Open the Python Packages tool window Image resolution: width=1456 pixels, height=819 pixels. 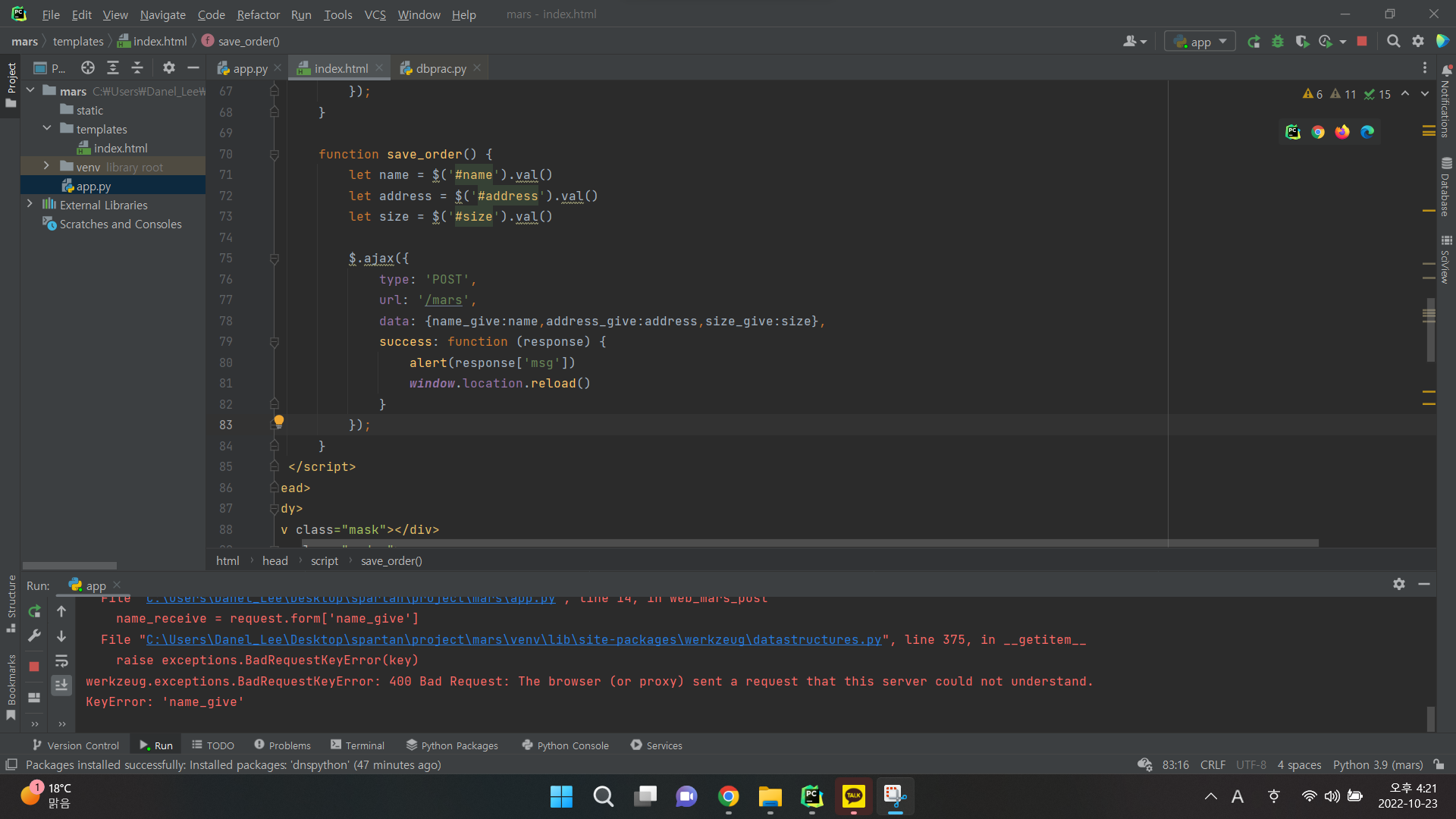pyautogui.click(x=452, y=745)
